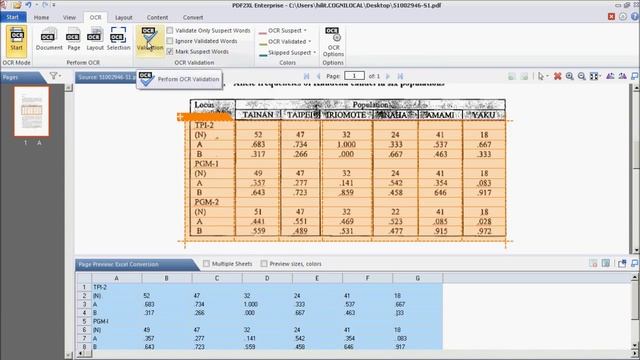Click the document view vertical scrollbar
Viewport: 640px width, 360px height.
click(636, 168)
